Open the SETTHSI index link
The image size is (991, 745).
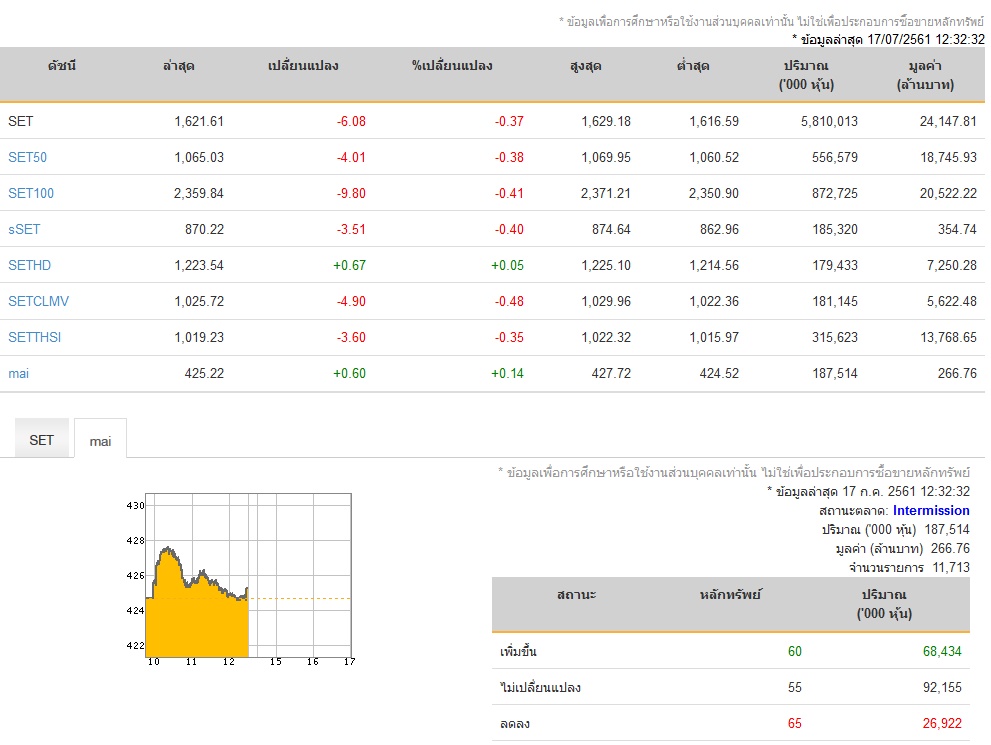tap(35, 337)
